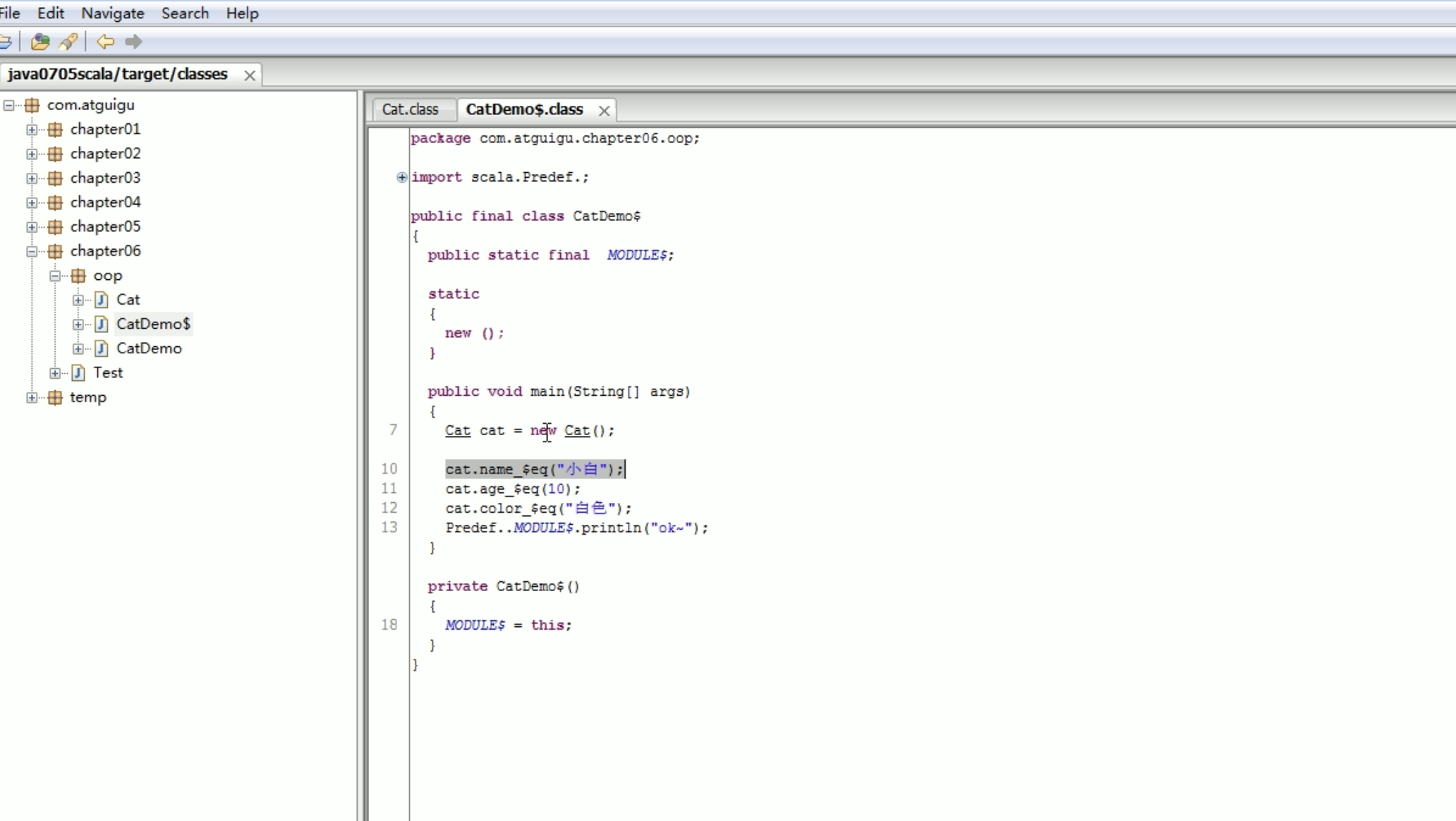This screenshot has width=1456, height=821.
Task: Select chapter06 in the tree
Action: tap(105, 251)
